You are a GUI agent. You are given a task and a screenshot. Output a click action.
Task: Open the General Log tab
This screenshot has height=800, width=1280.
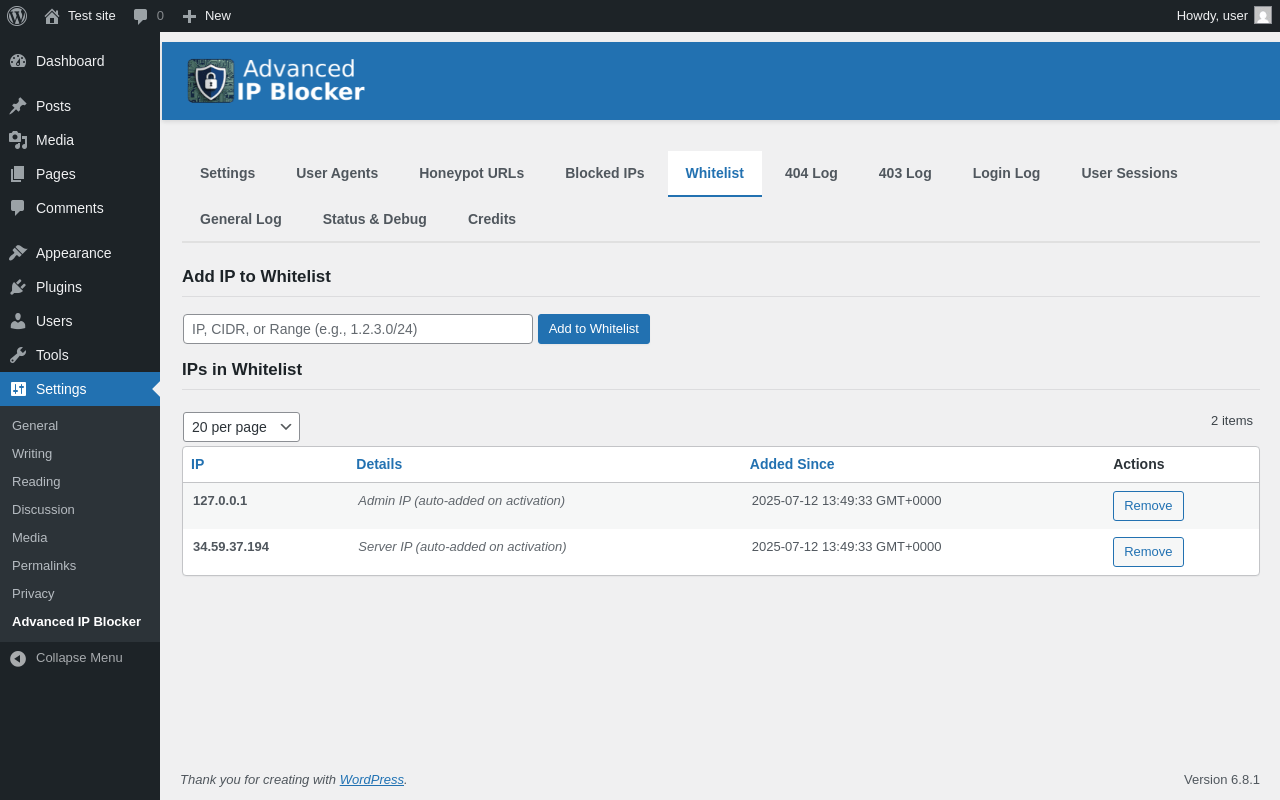[x=241, y=219]
